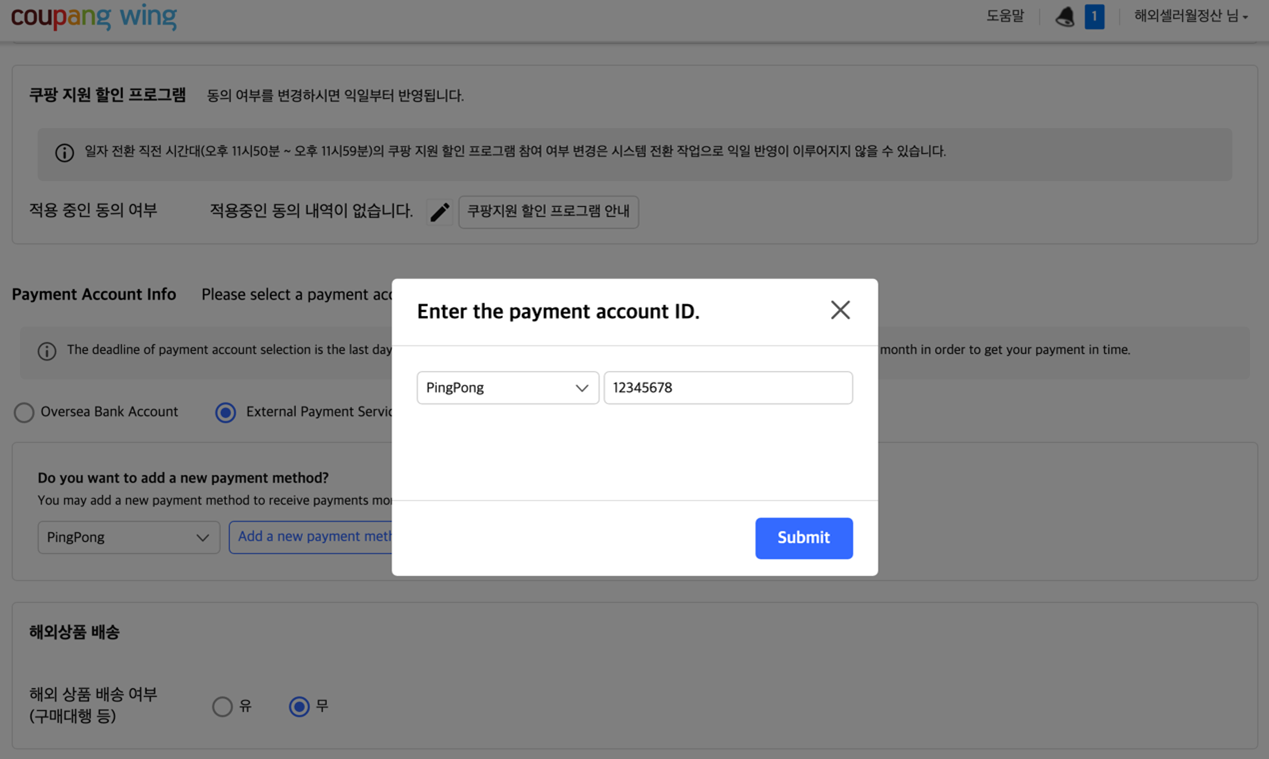1269x759 pixels.
Task: Click the info icon in the Korean notice banner
Action: (x=64, y=153)
